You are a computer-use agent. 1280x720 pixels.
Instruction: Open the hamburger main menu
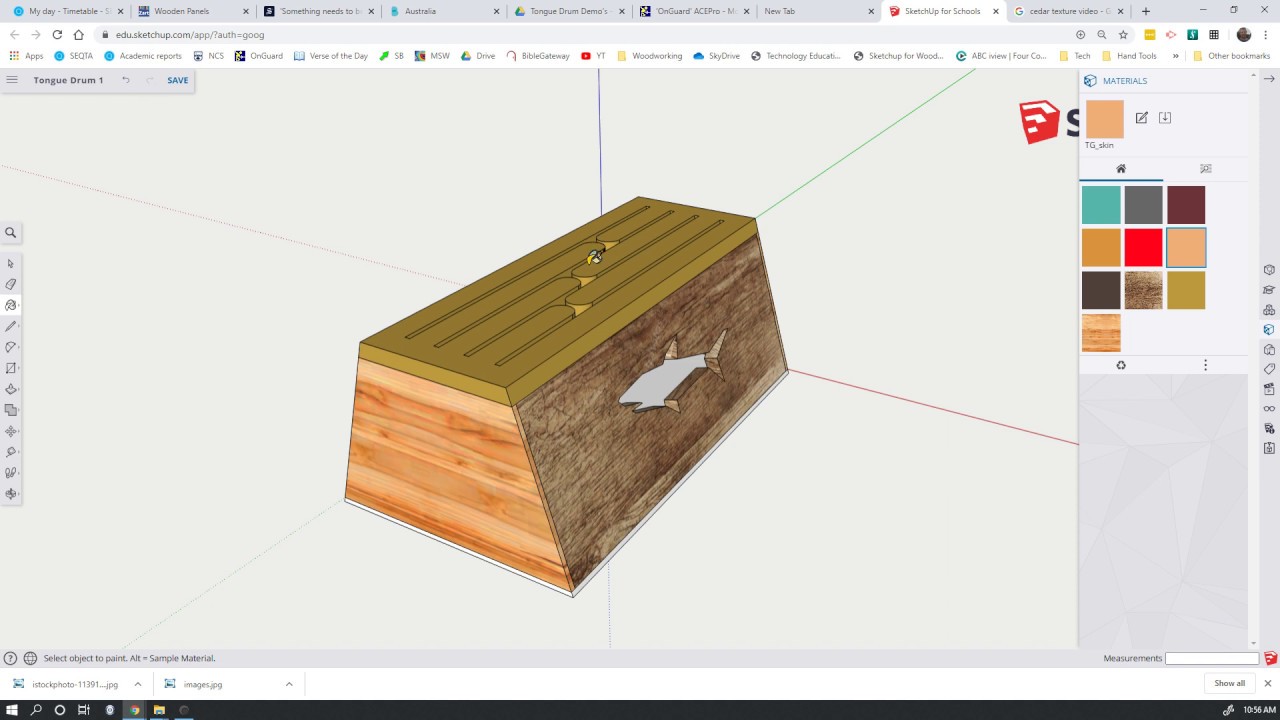click(12, 80)
